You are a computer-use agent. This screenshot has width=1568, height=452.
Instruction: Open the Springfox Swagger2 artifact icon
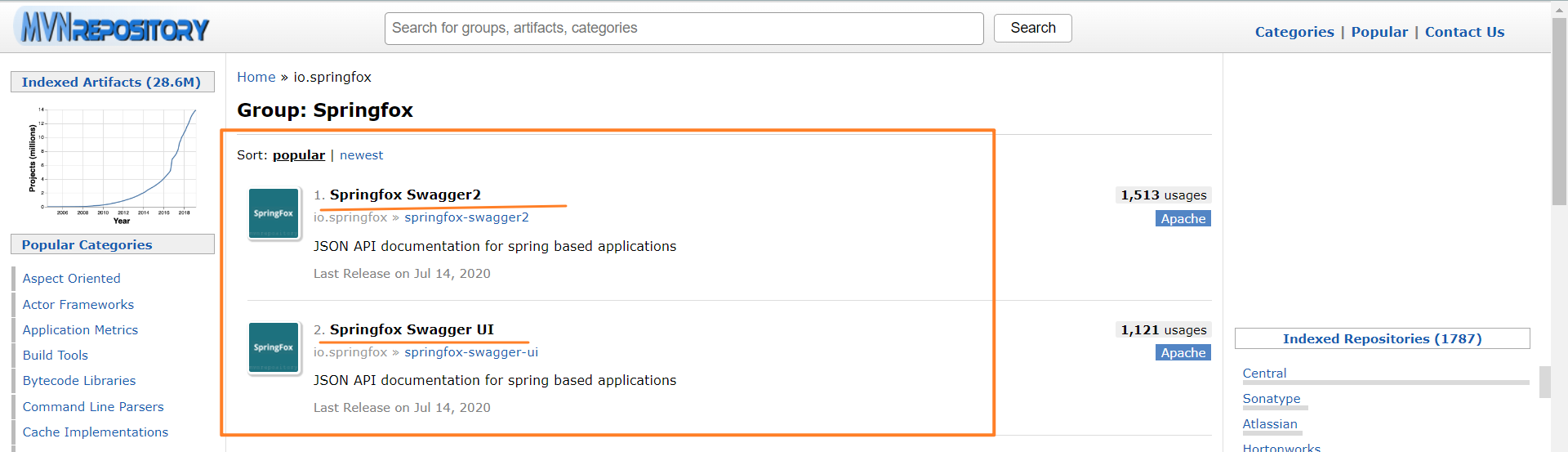click(x=274, y=213)
